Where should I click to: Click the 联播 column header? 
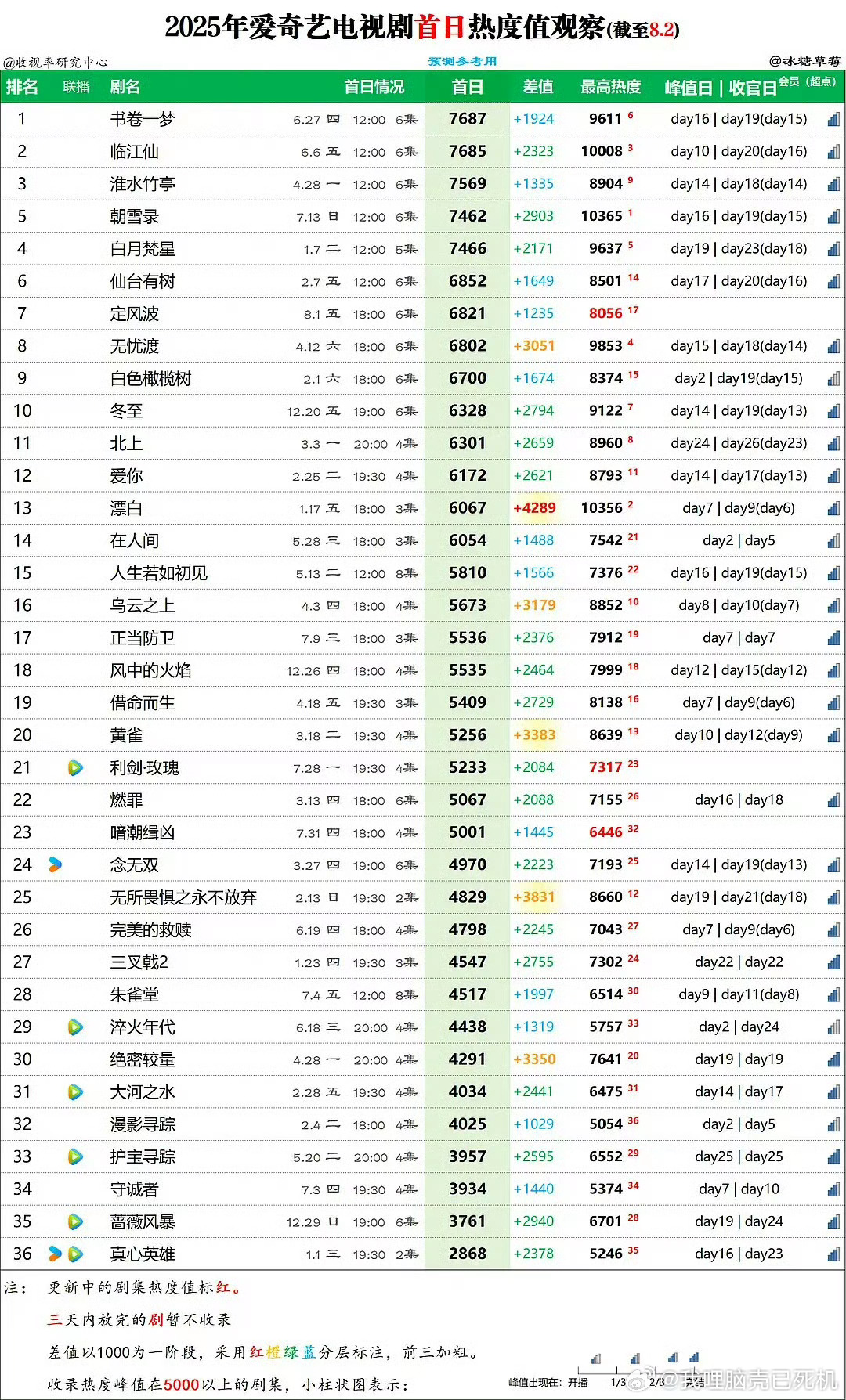click(76, 87)
